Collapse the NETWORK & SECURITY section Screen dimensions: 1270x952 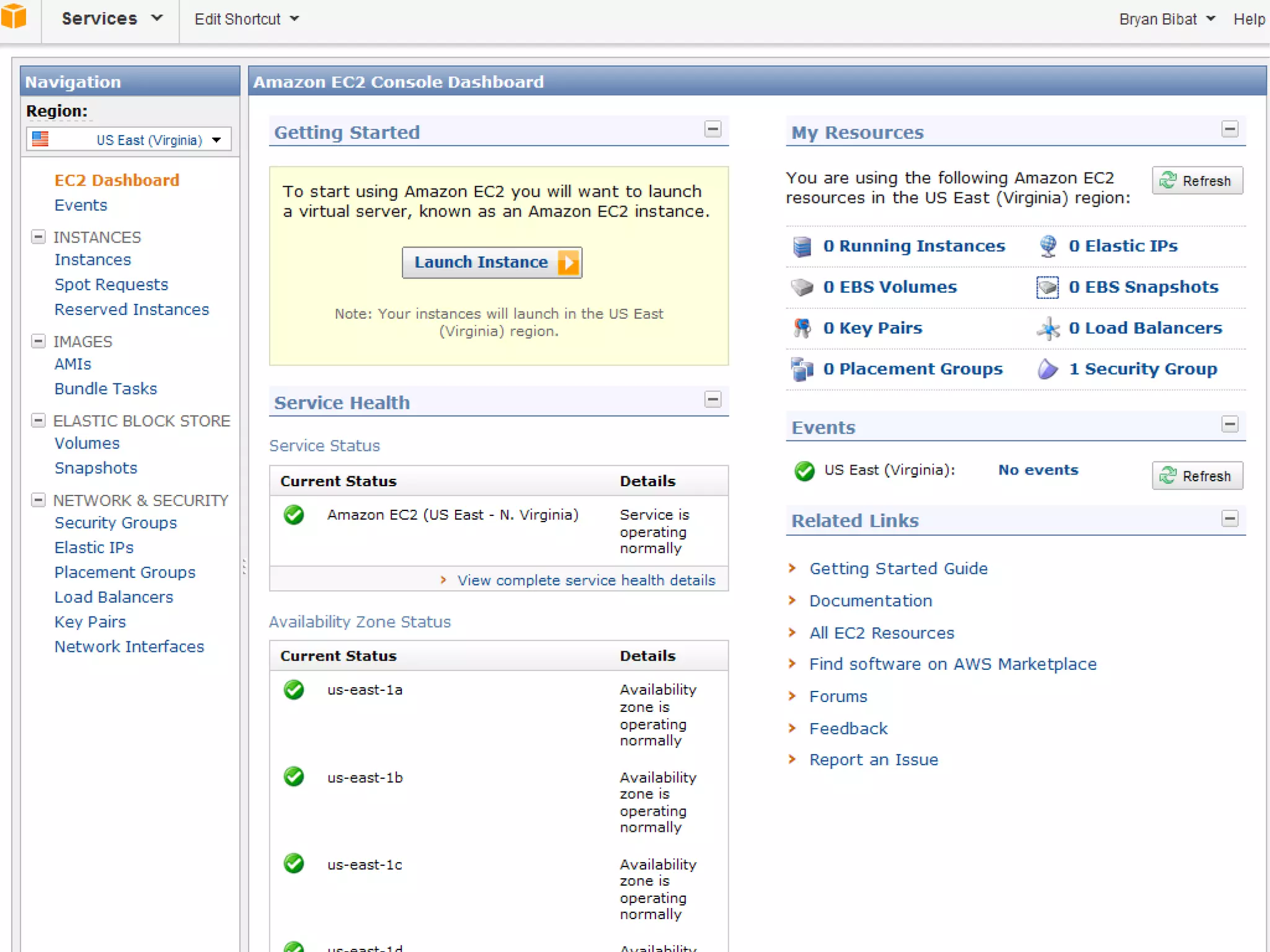(x=38, y=500)
